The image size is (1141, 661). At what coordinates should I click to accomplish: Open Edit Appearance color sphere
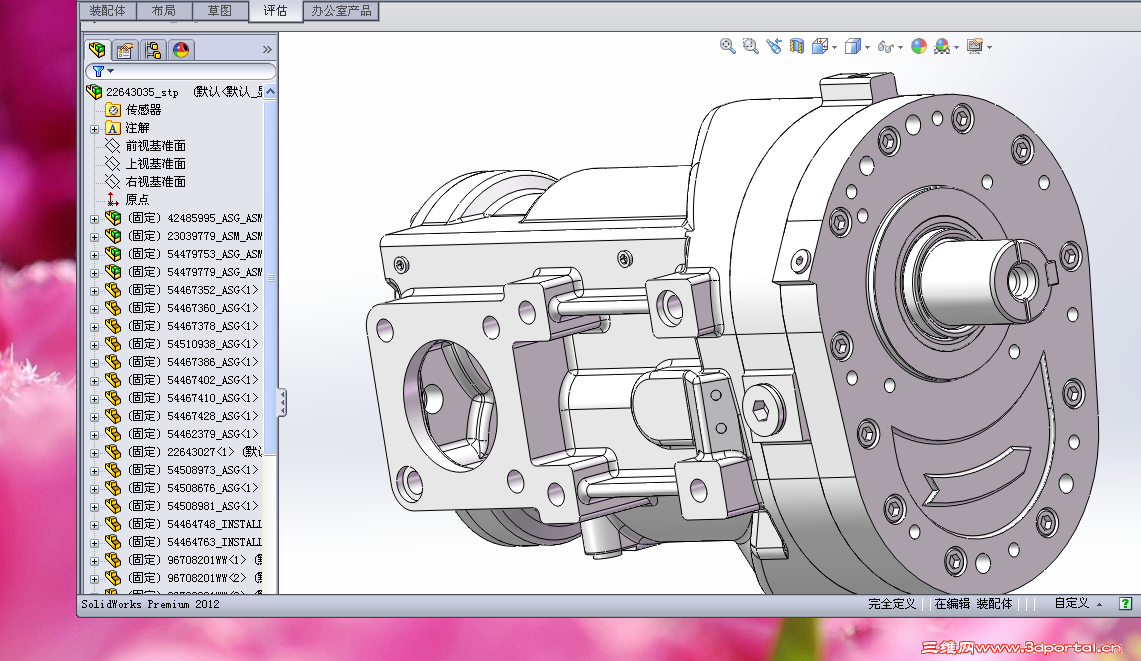[919, 46]
